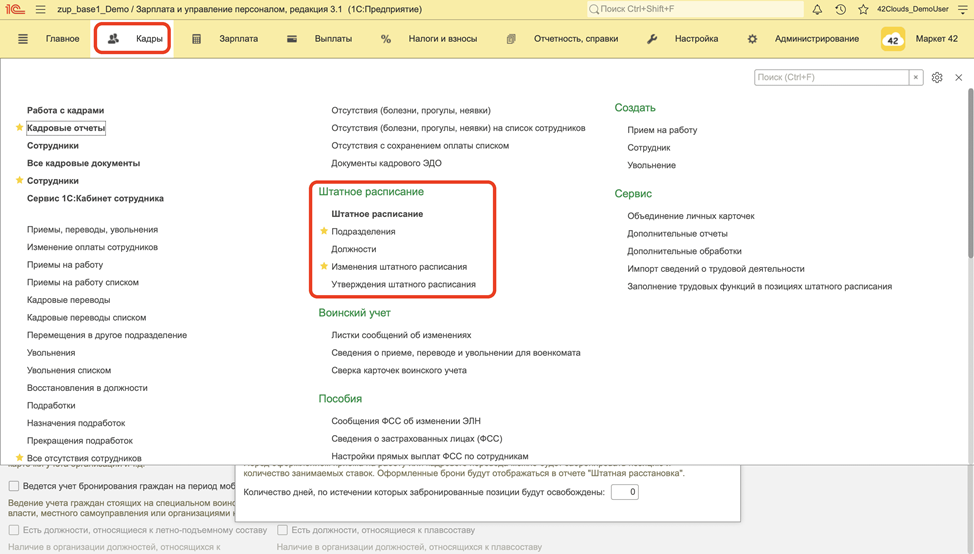Toggle favorite star for Подразделения

click(x=324, y=231)
